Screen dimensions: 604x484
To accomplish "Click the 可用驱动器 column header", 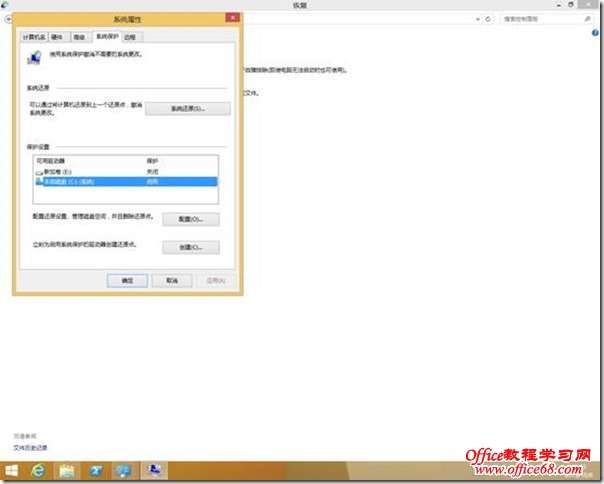I will click(x=50, y=161).
